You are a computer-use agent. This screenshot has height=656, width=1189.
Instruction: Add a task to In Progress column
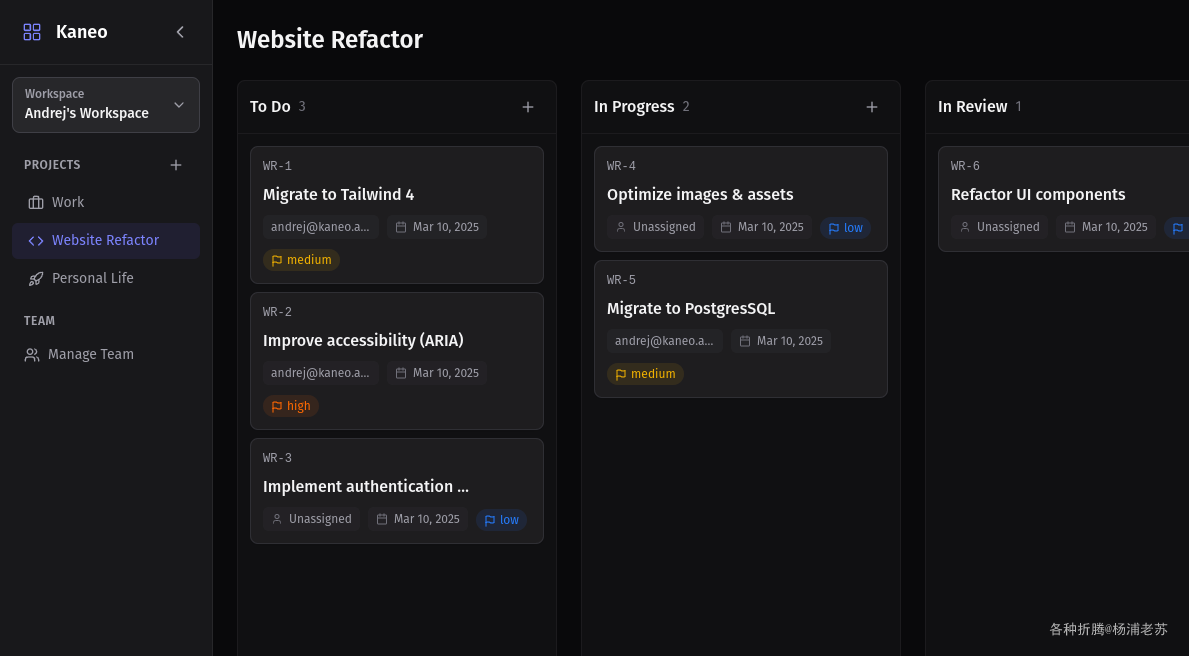(872, 107)
